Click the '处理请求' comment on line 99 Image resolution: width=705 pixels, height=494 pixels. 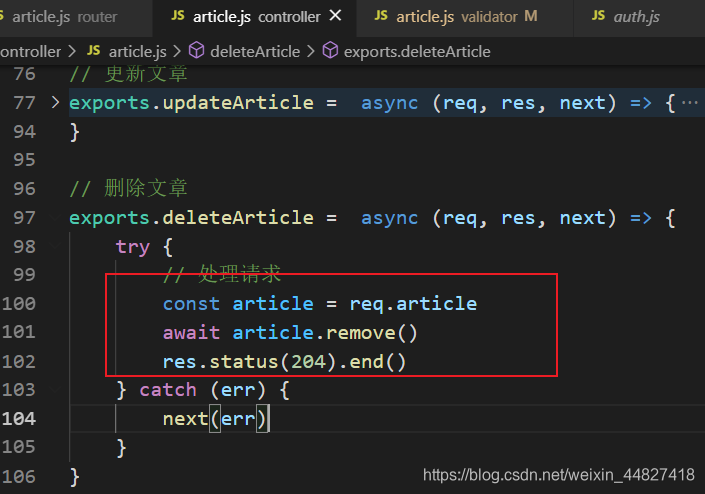pyautogui.click(x=239, y=274)
